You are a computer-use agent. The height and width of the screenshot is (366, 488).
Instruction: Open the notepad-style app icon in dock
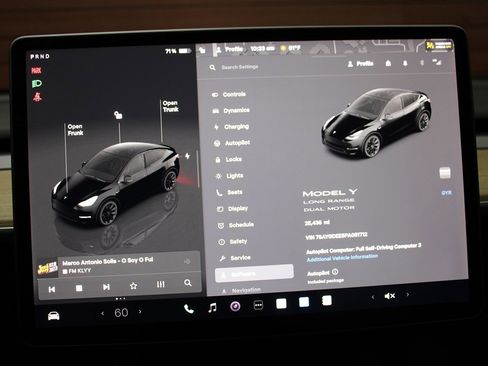(327, 301)
